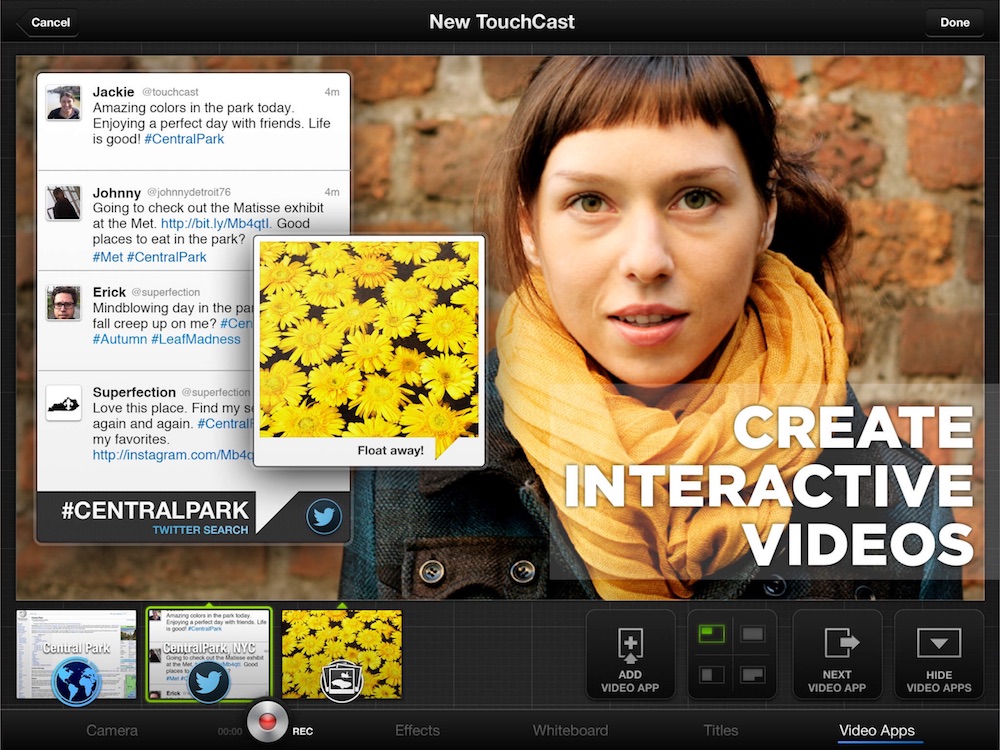Open the Central Park web globe thumbnail

tap(76, 655)
